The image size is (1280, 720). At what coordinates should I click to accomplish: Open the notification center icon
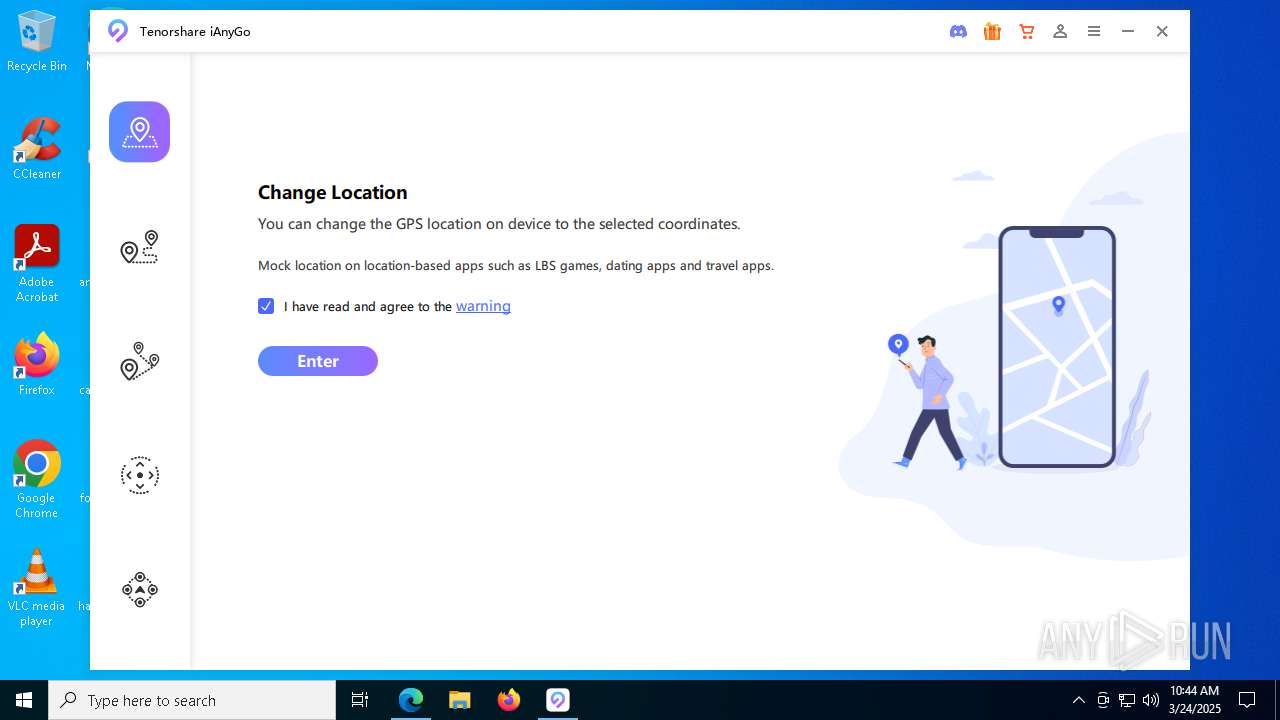pyautogui.click(x=1247, y=700)
